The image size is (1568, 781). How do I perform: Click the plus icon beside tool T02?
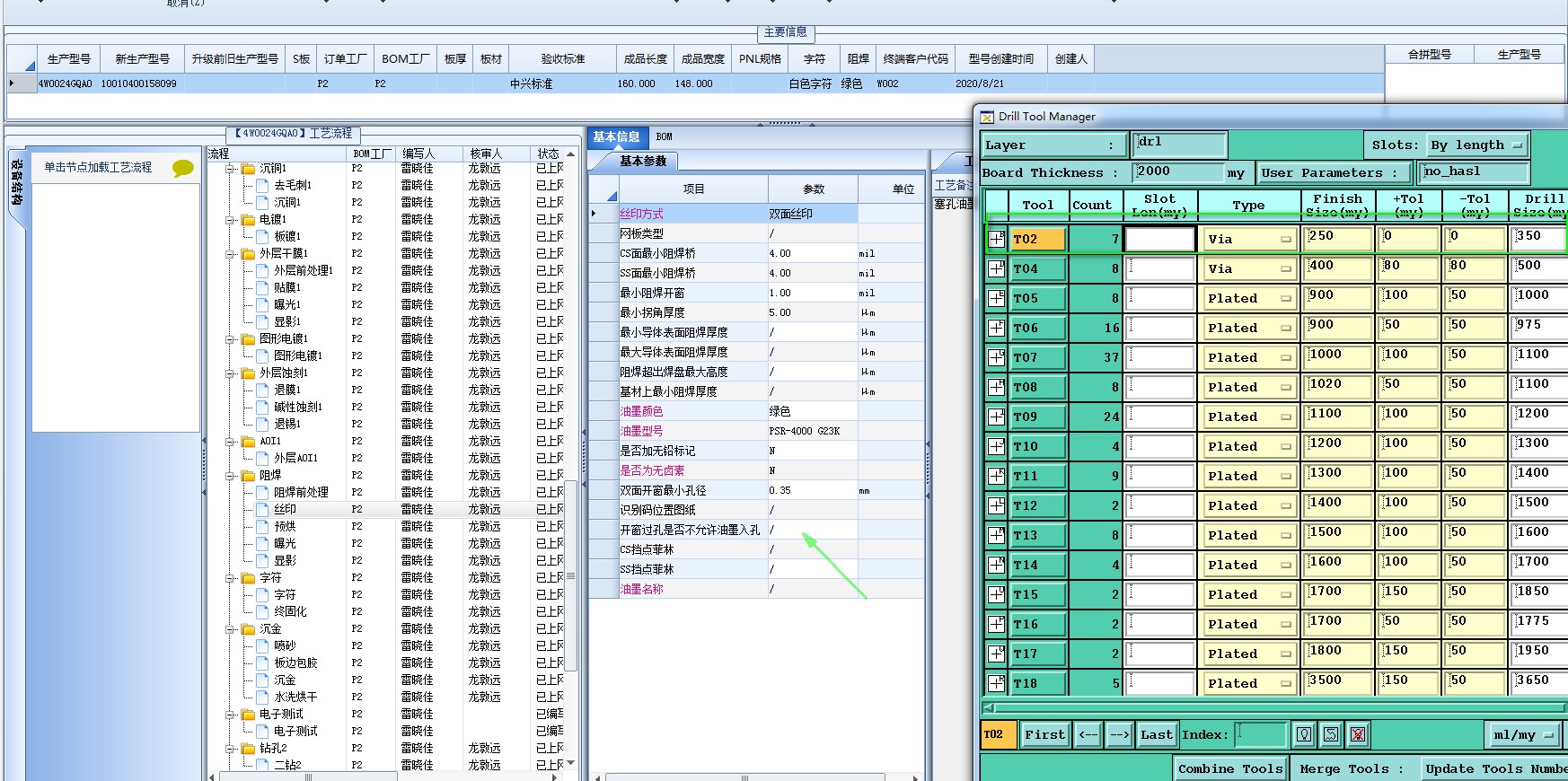click(996, 239)
